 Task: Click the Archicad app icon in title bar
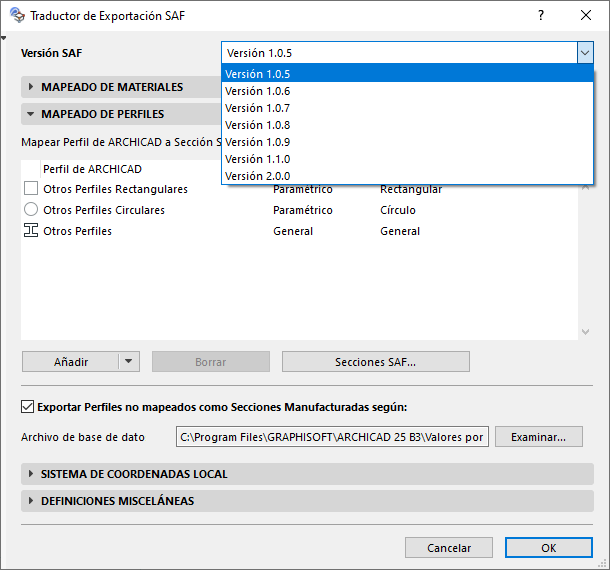[x=17, y=15]
